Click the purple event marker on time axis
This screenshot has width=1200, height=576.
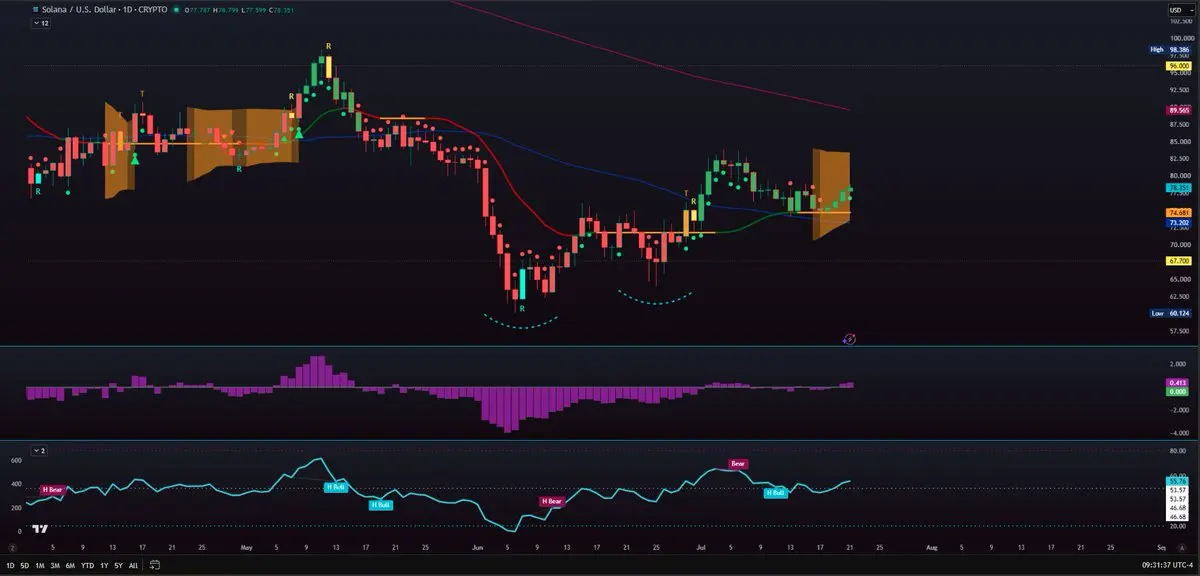click(x=849, y=339)
